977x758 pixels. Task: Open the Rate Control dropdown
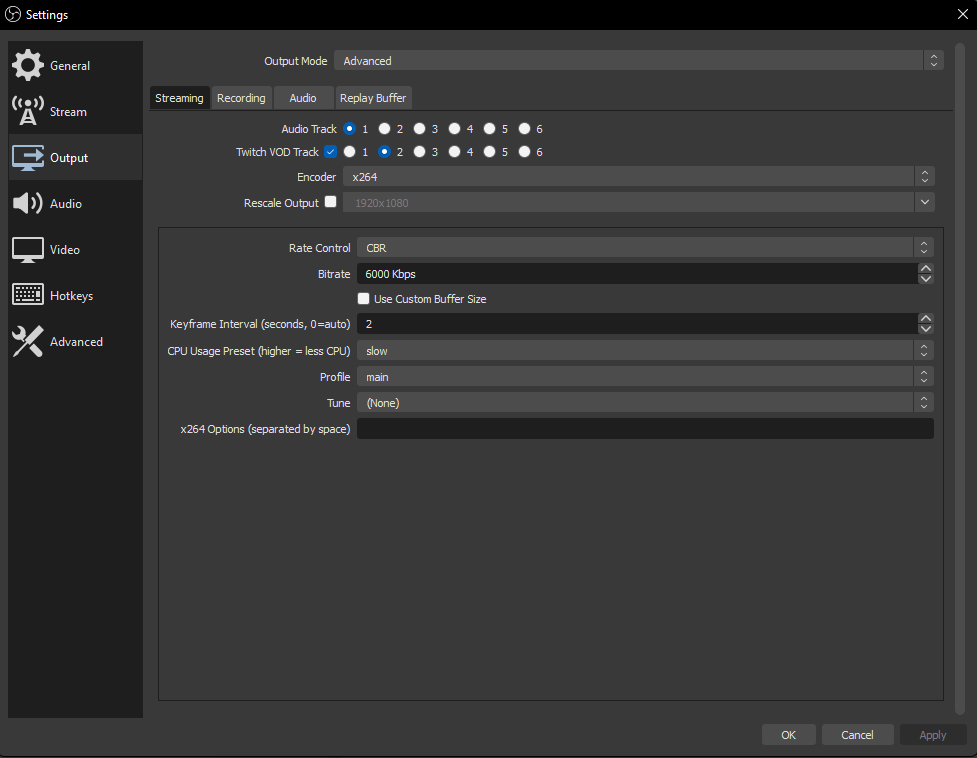tap(645, 247)
